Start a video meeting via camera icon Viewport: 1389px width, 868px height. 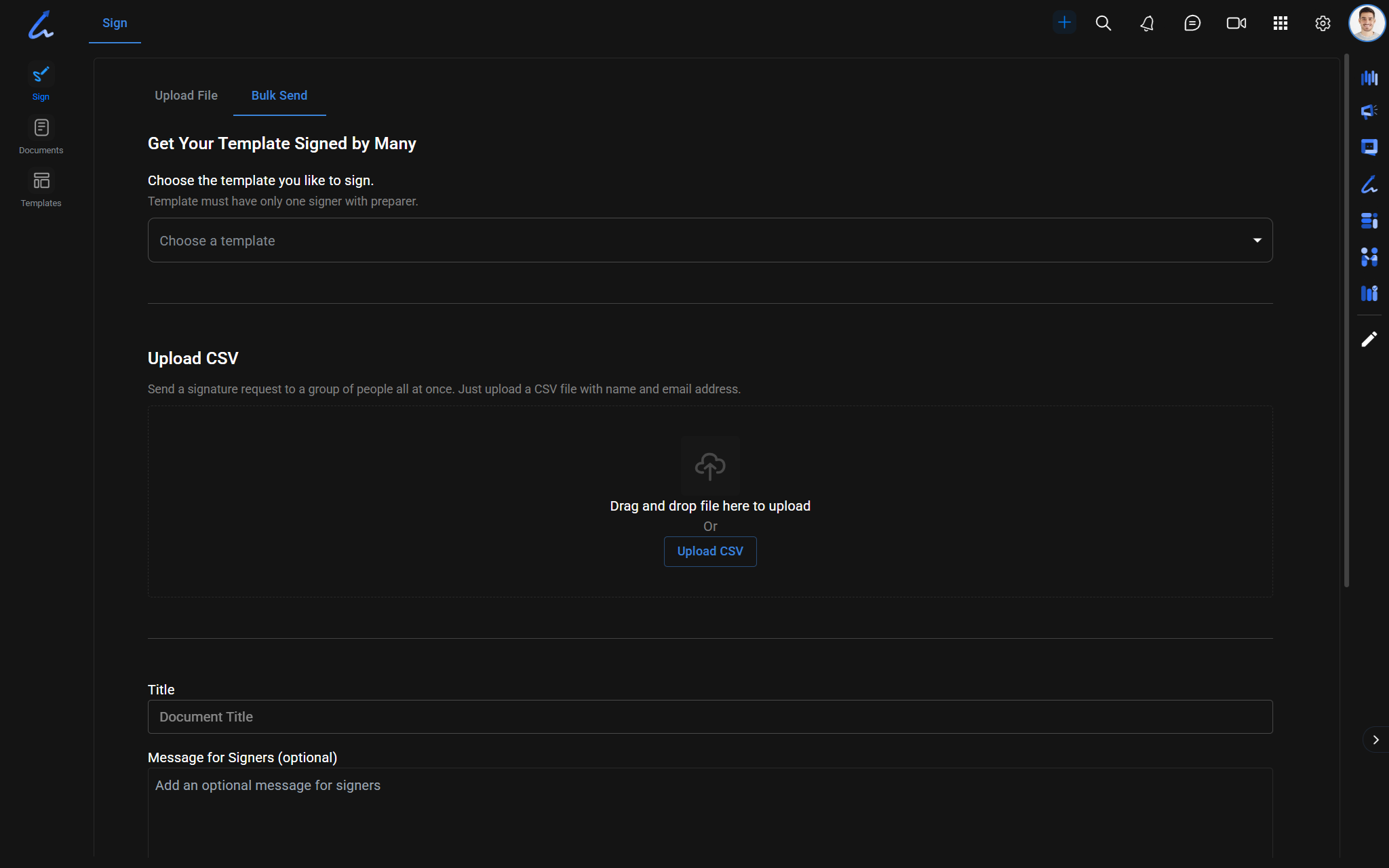coord(1236,23)
